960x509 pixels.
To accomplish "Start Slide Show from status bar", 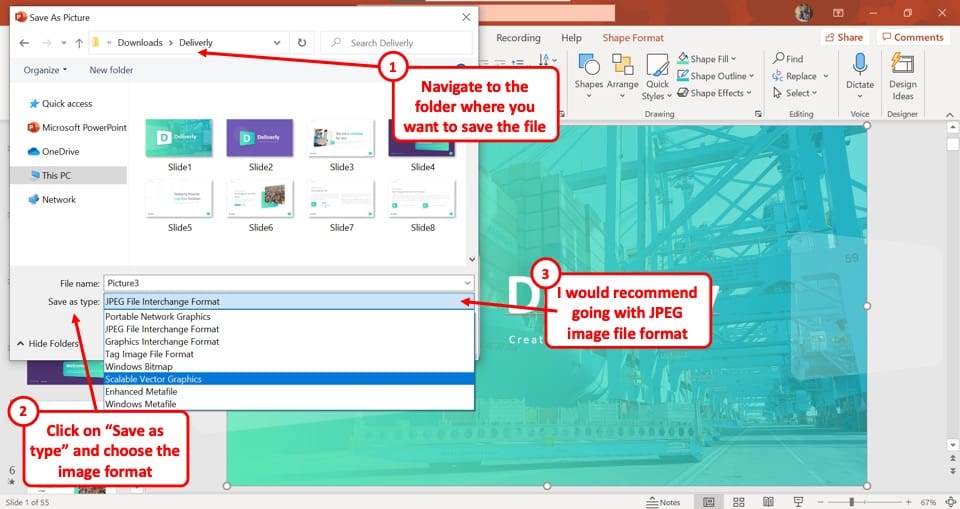I will pyautogui.click(x=798, y=502).
